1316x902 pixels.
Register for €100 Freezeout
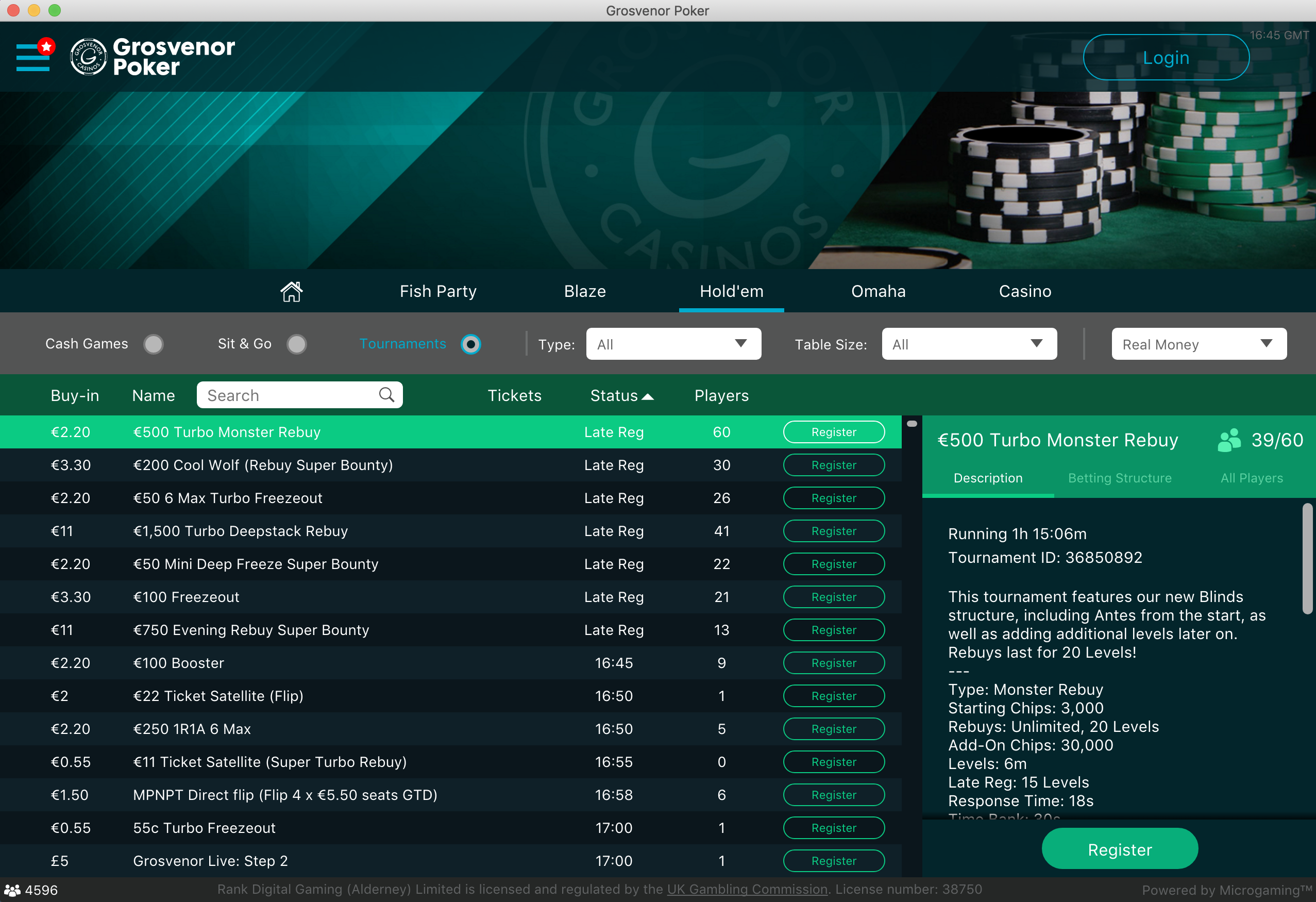834,597
